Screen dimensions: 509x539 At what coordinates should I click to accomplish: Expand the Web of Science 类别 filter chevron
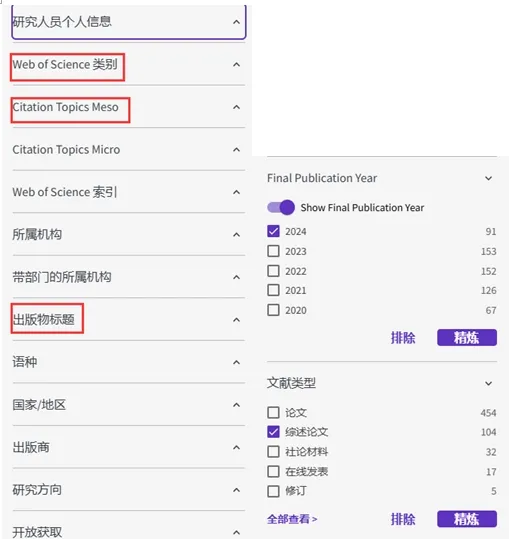236,65
